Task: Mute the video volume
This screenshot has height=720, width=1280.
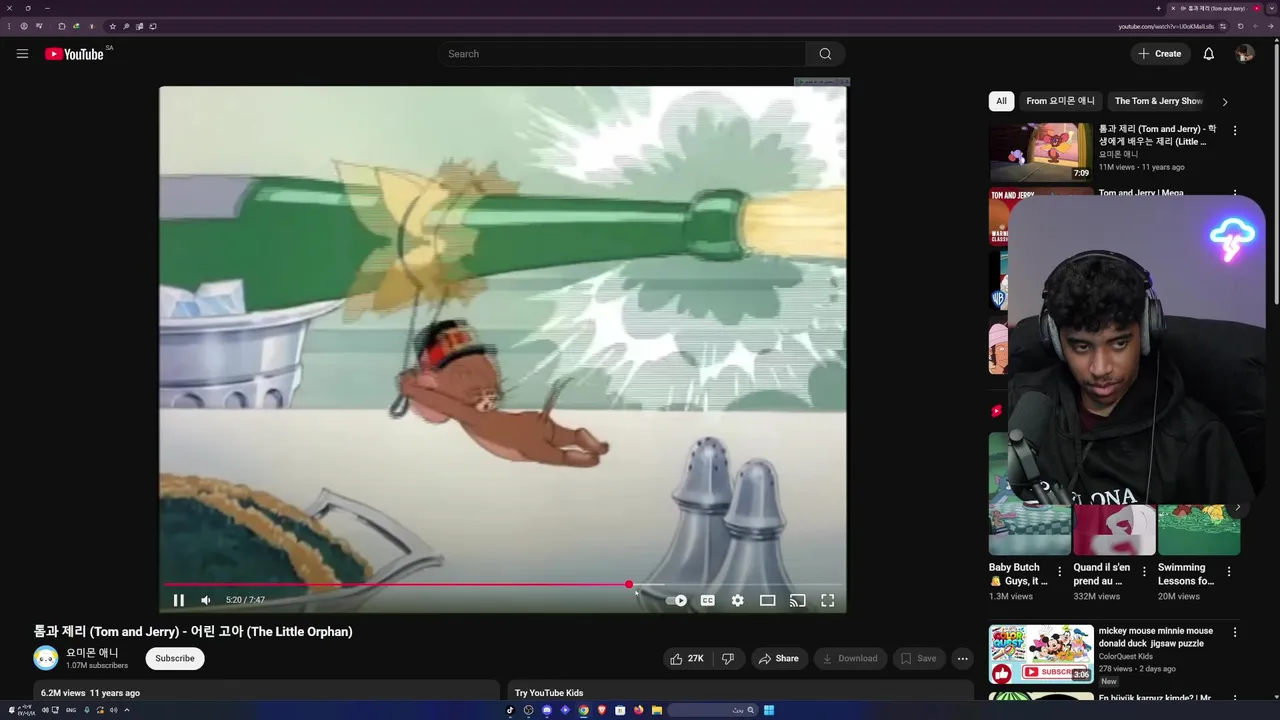Action: 206,600
